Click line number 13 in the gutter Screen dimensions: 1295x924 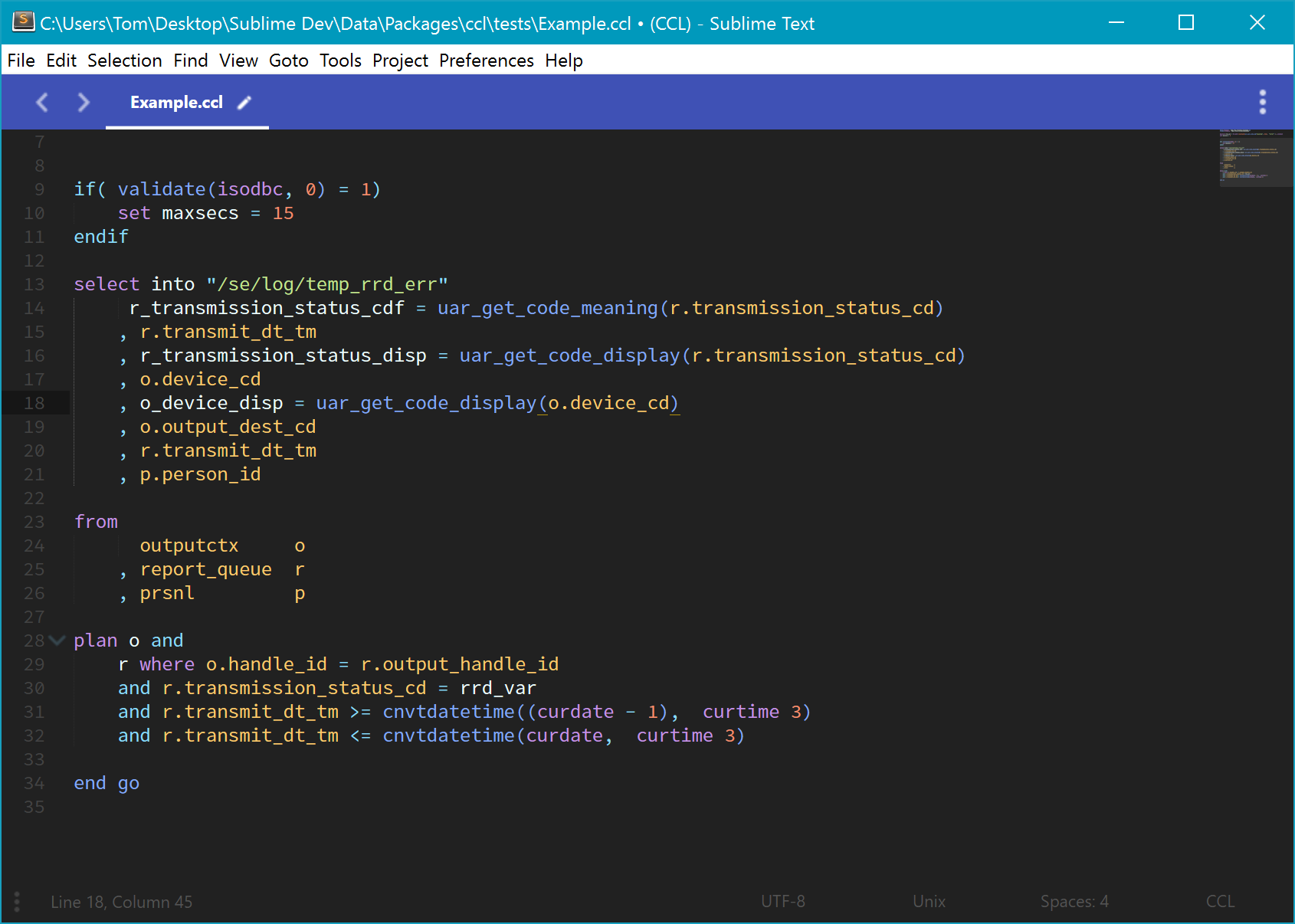34,284
